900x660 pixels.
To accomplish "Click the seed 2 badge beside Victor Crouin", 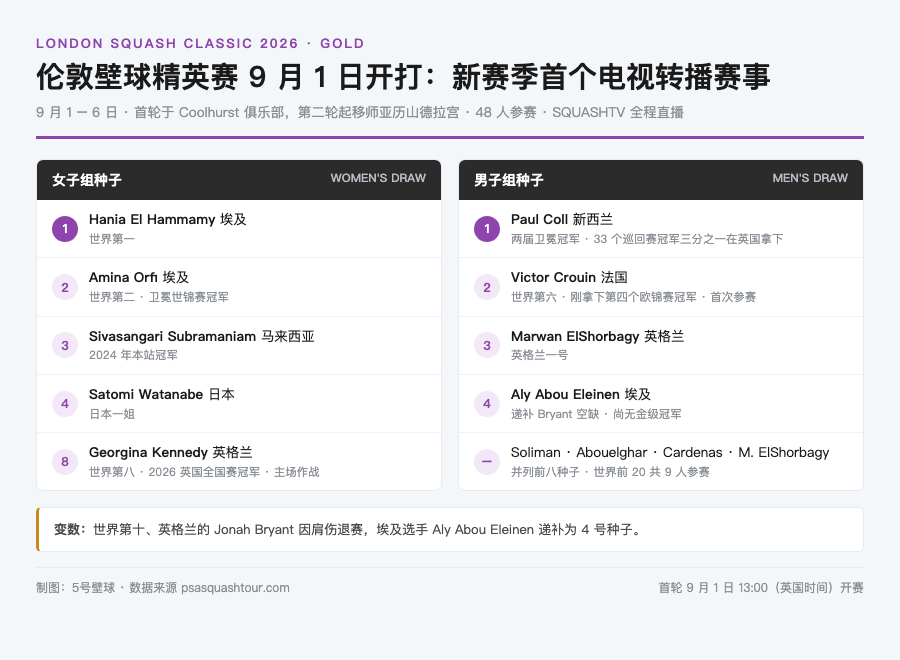I will point(487,287).
